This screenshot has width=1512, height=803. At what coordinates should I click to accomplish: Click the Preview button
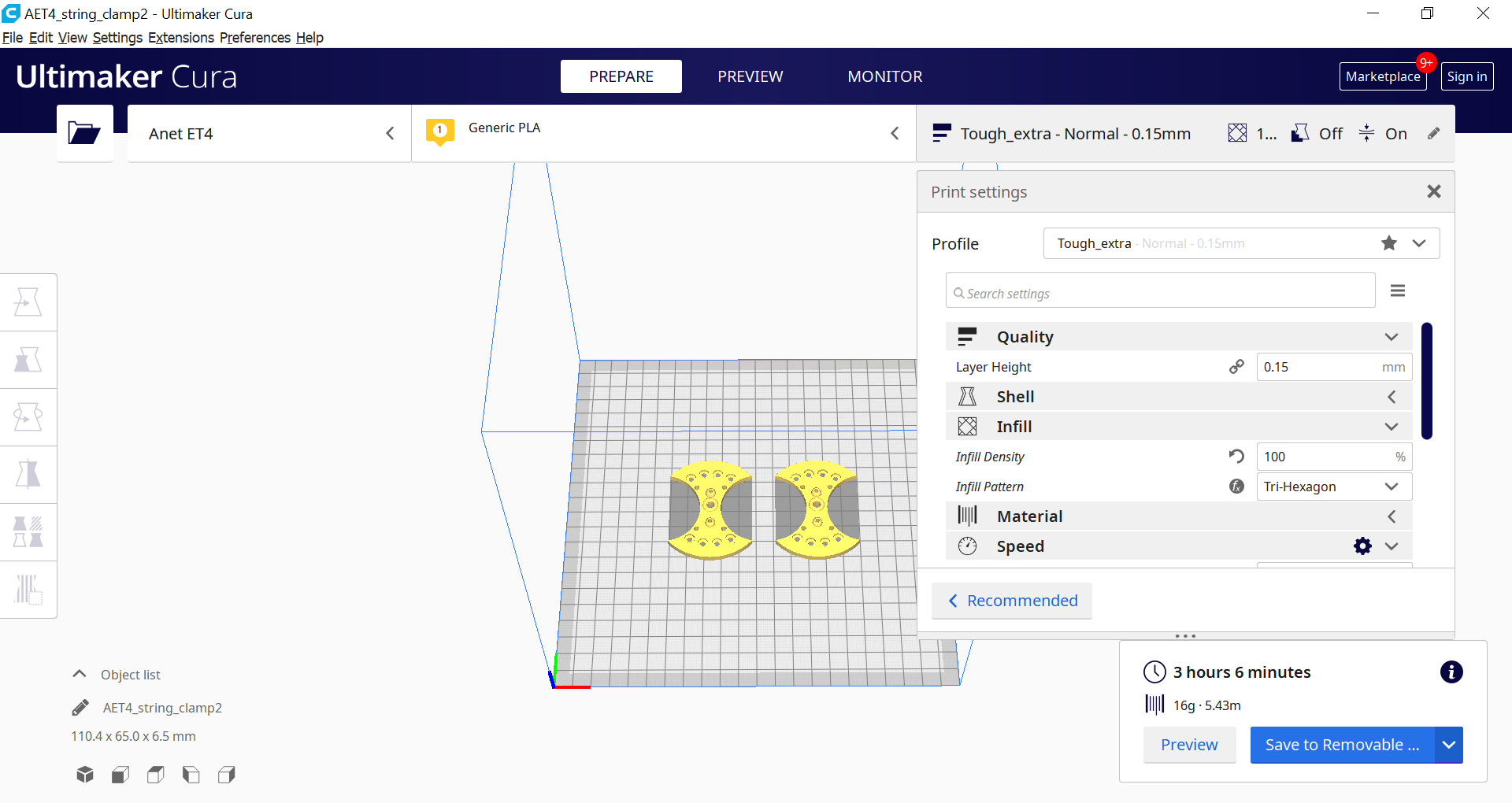(x=1189, y=745)
